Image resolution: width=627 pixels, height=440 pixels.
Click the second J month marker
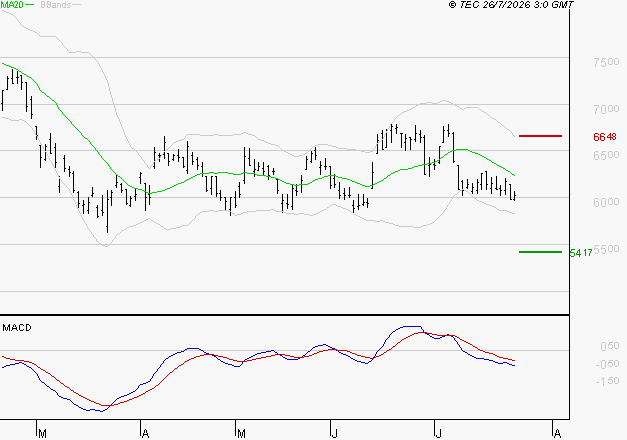439,433
